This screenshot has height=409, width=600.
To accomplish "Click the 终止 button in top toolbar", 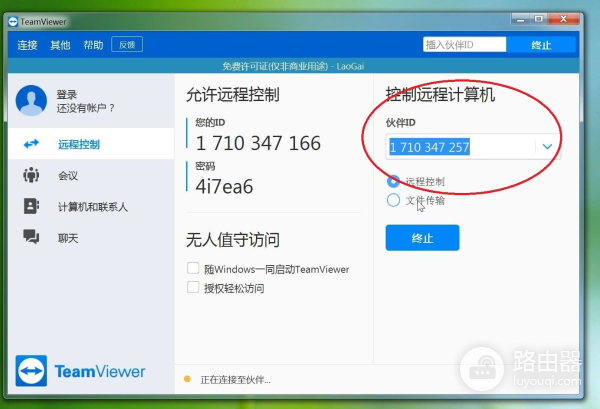I will pos(541,45).
